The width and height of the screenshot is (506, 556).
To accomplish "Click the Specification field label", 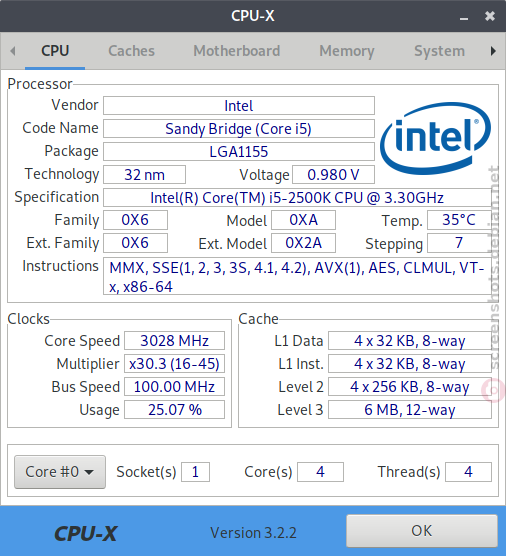I will (x=56, y=197).
